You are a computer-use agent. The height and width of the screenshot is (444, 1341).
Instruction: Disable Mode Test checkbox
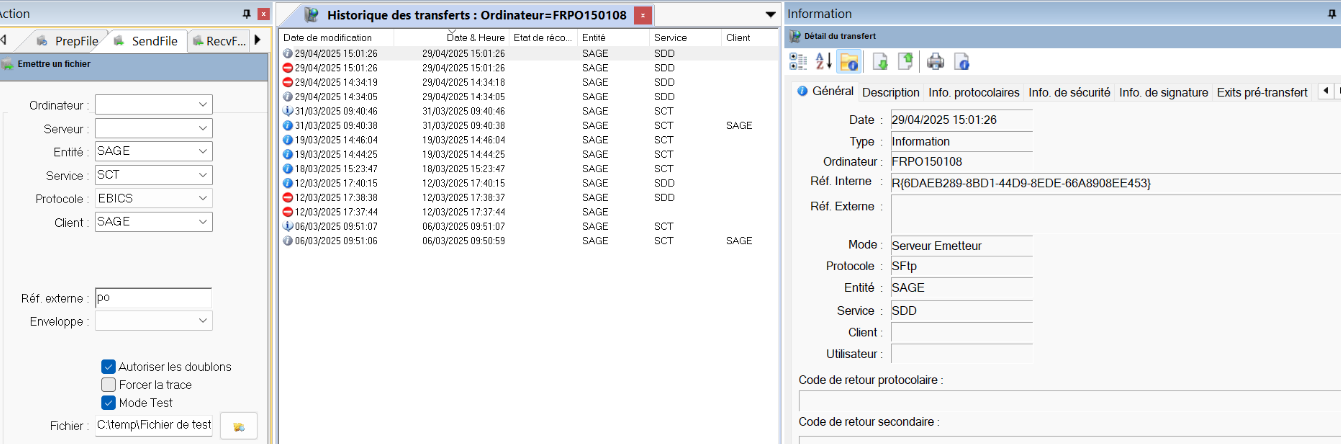point(109,403)
